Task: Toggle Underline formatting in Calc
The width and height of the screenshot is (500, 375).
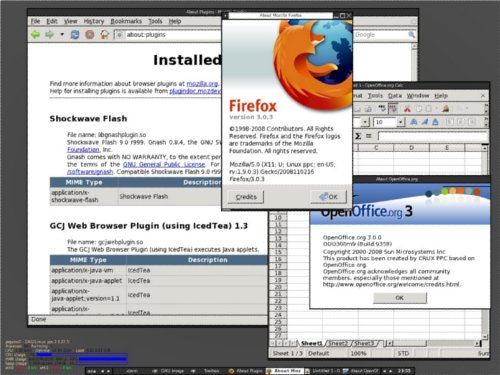Action: [x=435, y=122]
